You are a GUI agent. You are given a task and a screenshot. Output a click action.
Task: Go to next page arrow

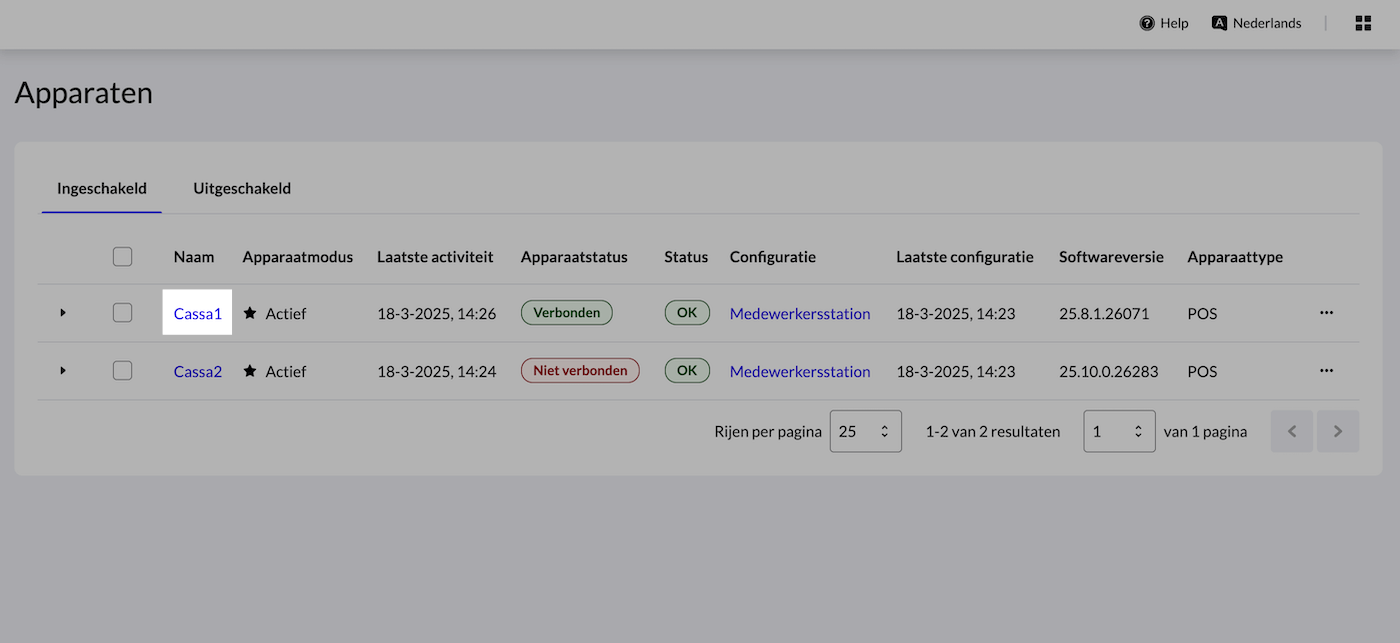[1338, 431]
